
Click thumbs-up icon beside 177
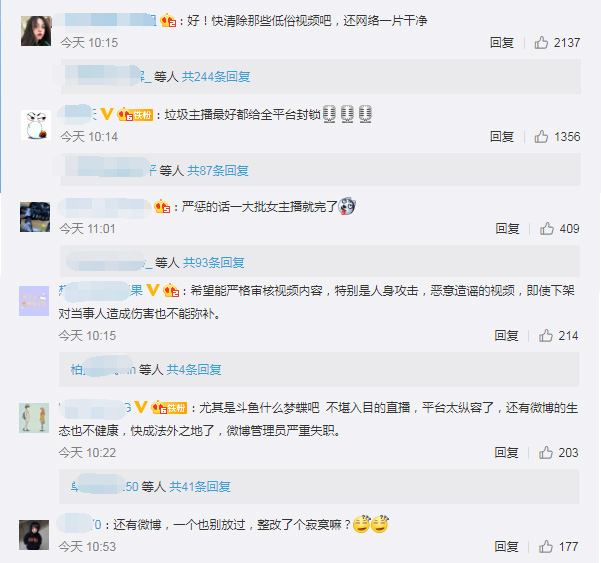[545, 547]
